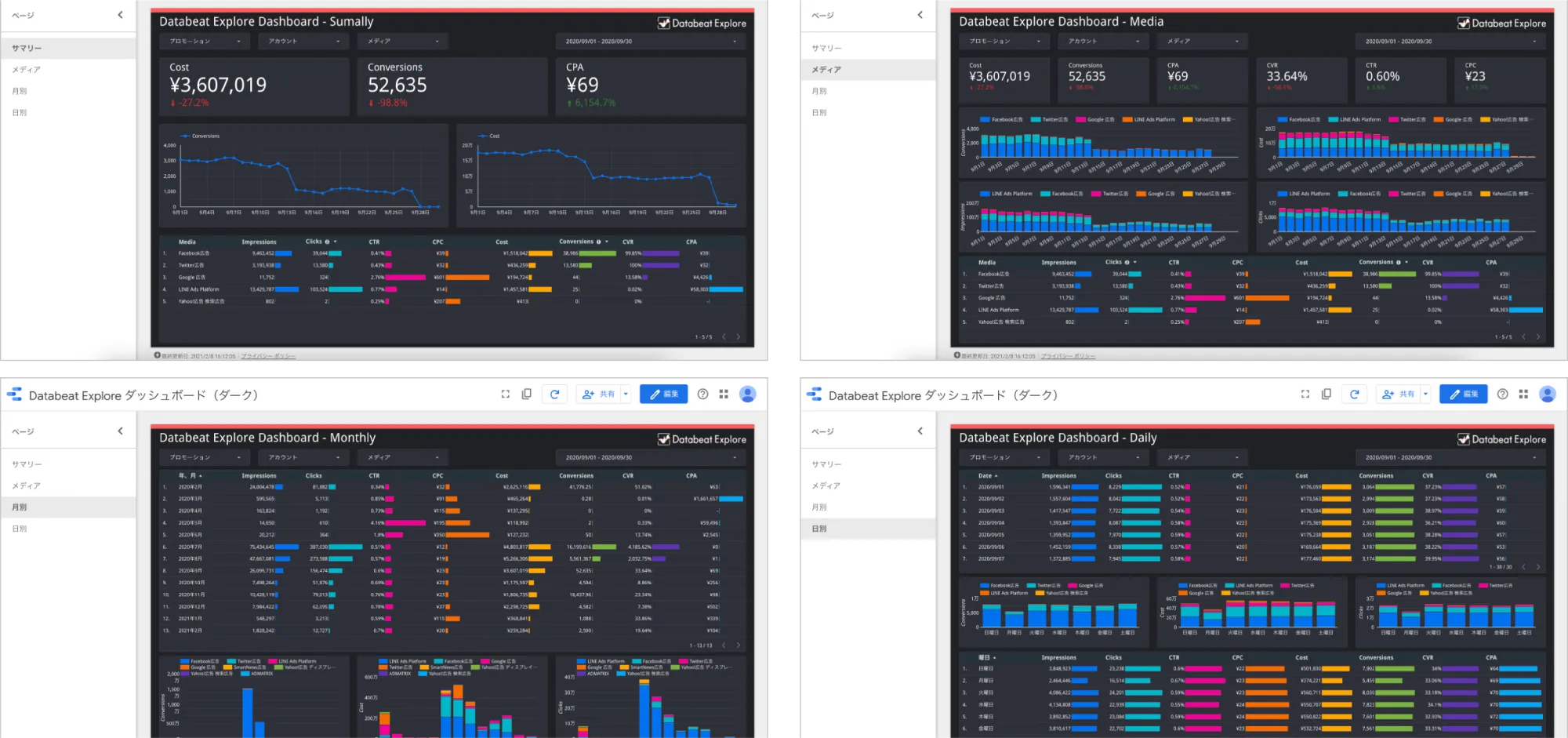
Task: Open date range picker on Daily dashboard
Action: (1449, 457)
